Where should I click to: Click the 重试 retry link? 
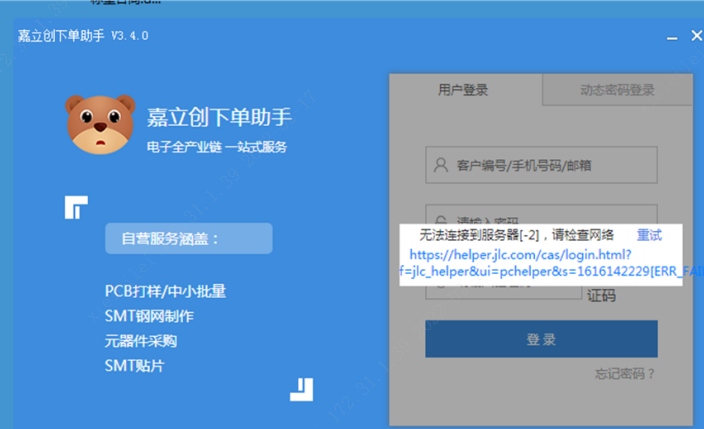[x=649, y=235]
